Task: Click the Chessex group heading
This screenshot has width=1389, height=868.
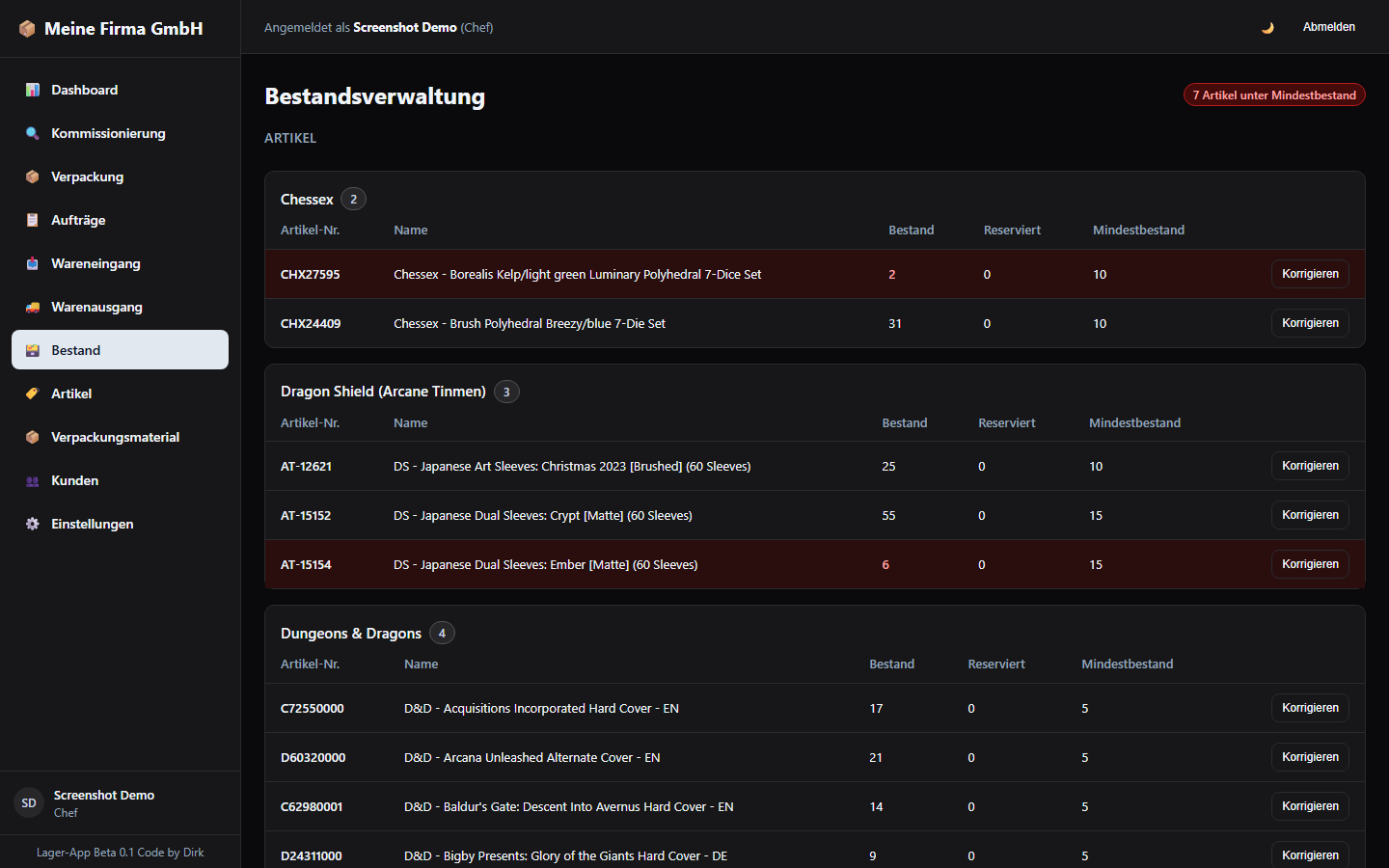Action: point(307,199)
